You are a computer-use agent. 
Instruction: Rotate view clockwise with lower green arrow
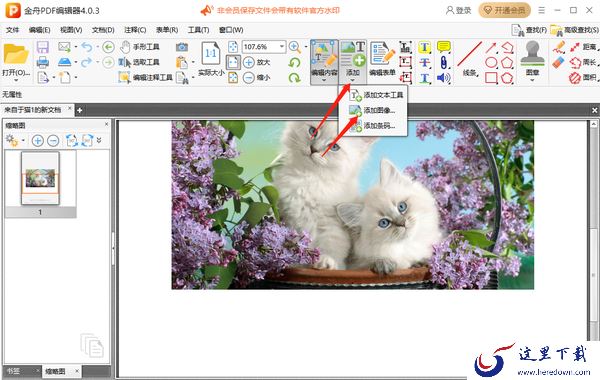295,78
